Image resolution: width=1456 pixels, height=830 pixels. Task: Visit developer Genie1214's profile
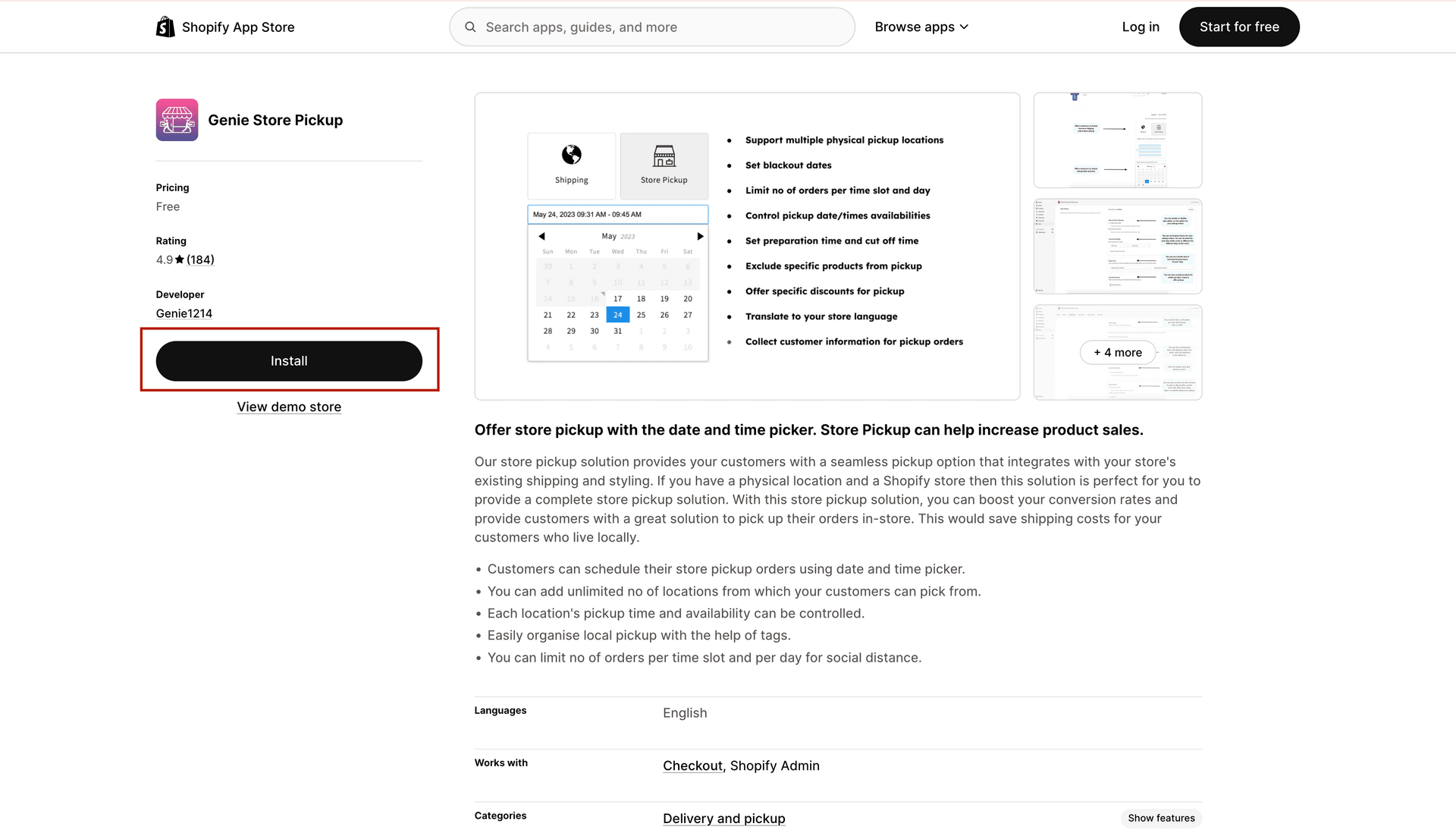pyautogui.click(x=184, y=313)
